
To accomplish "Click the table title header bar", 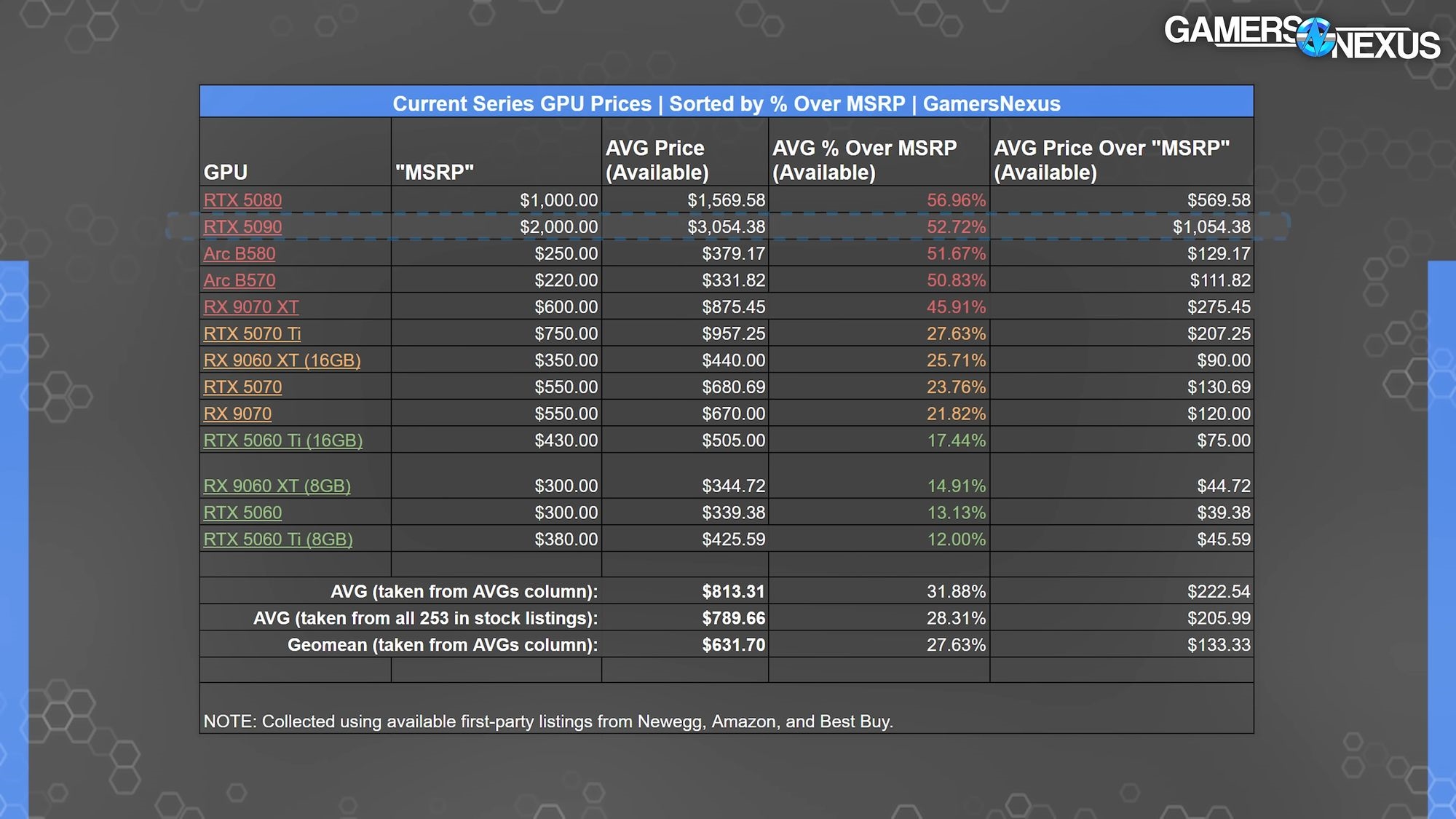I will pos(727,103).
